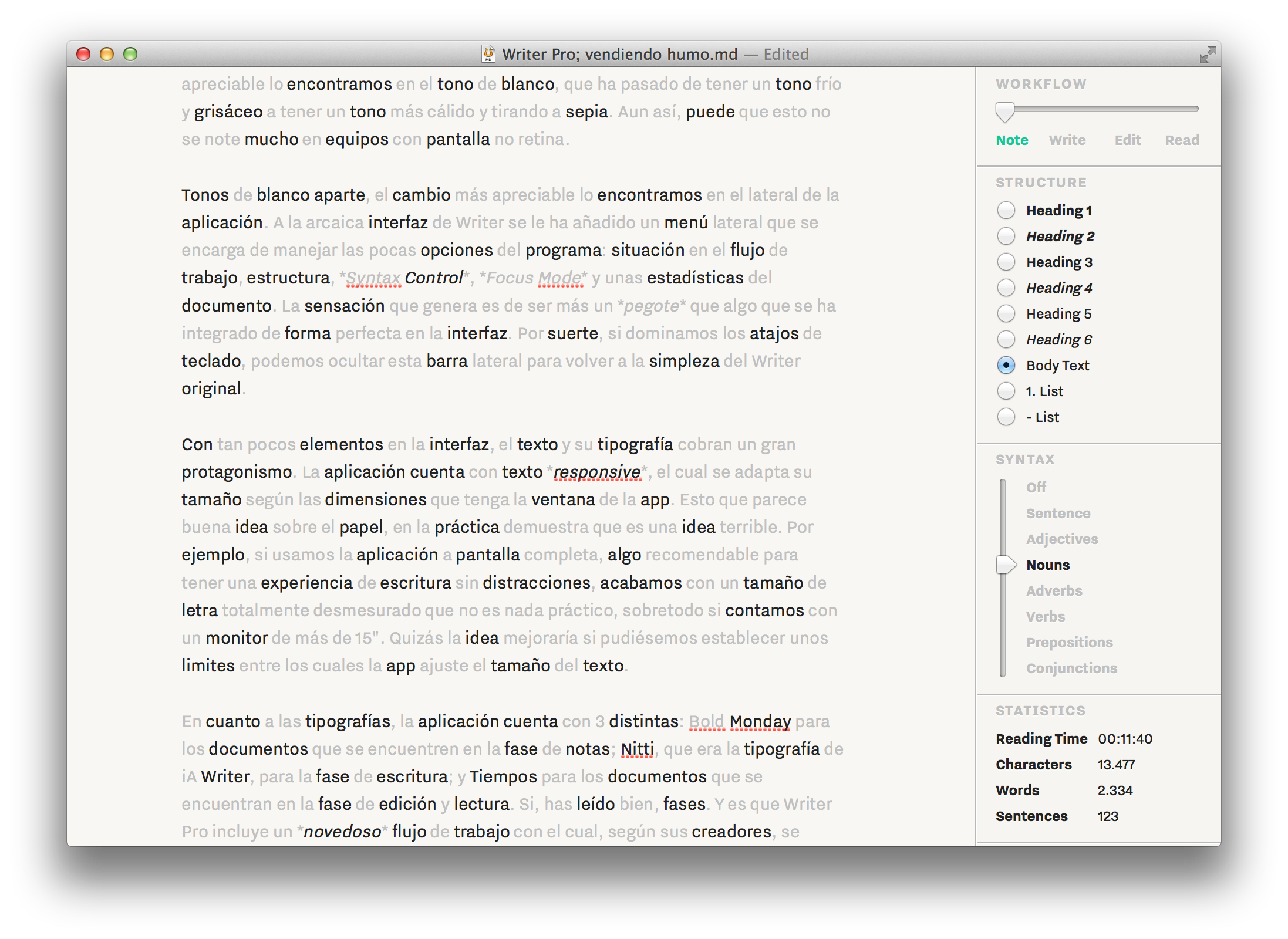1288x939 pixels.
Task: Switch workflow to Edit mode
Action: pos(1127,140)
